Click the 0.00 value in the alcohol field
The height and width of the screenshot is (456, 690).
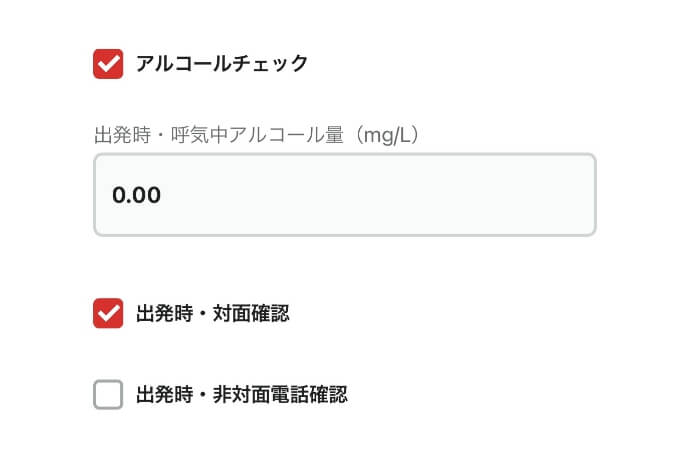click(136, 195)
